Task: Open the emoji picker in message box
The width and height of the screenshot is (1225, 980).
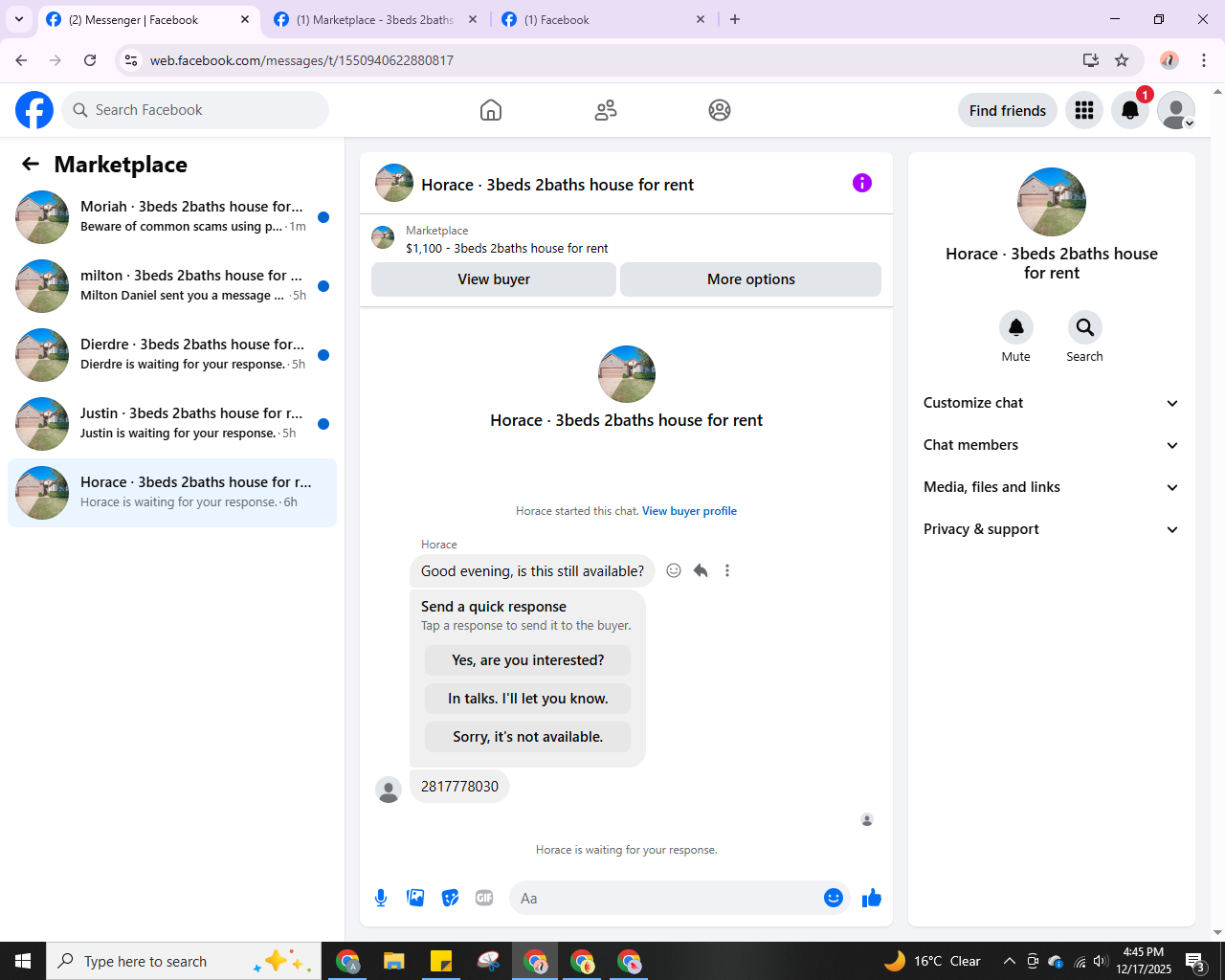Action: click(834, 898)
